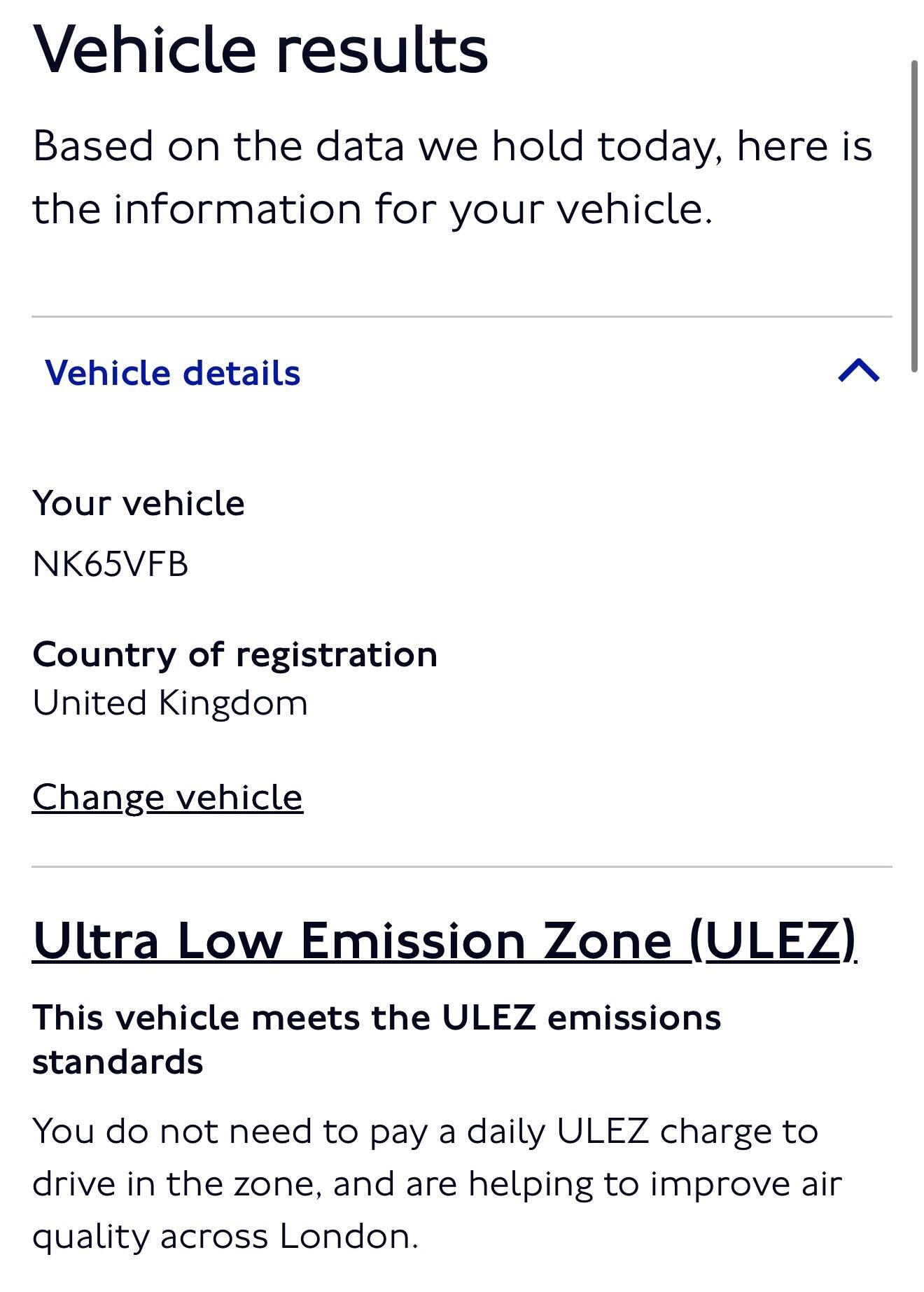Screen dimensions: 924x1292
Task: Click the divider line above Vehicle details
Action: (461, 316)
